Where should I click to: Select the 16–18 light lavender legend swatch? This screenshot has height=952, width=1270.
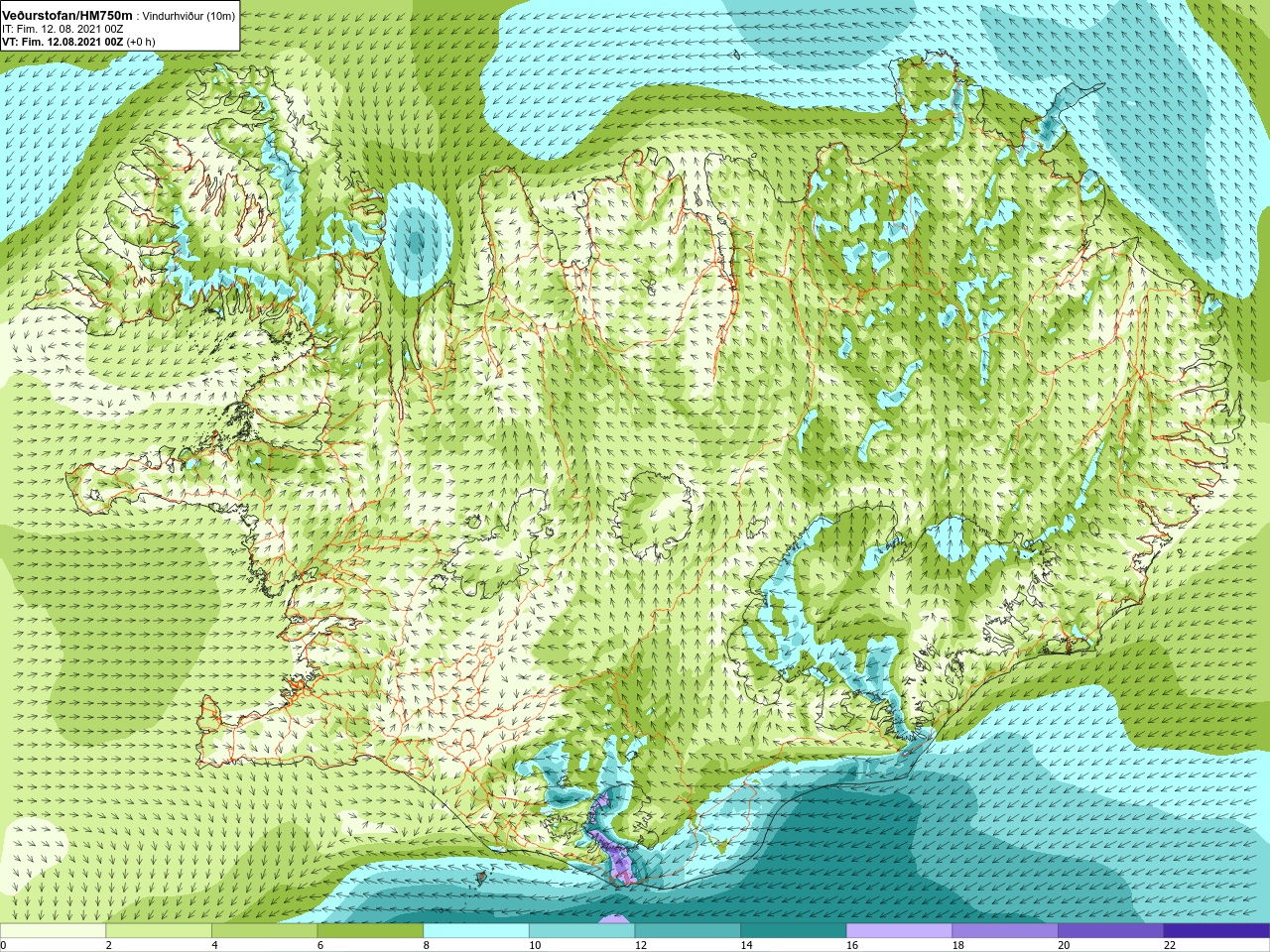click(899, 930)
